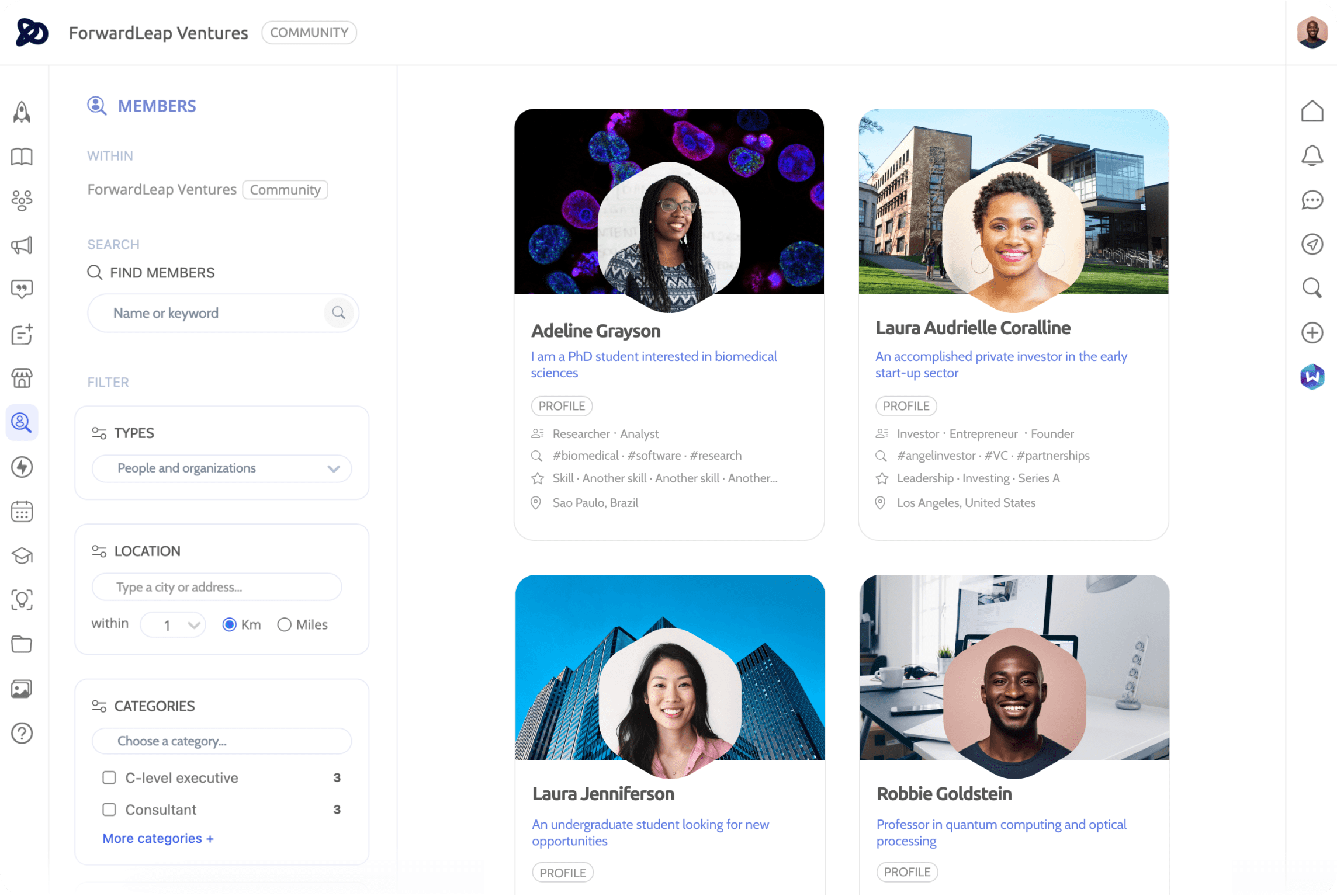Click Adeline Grayson's profile photo
This screenshot has height=896, width=1337.
click(669, 237)
